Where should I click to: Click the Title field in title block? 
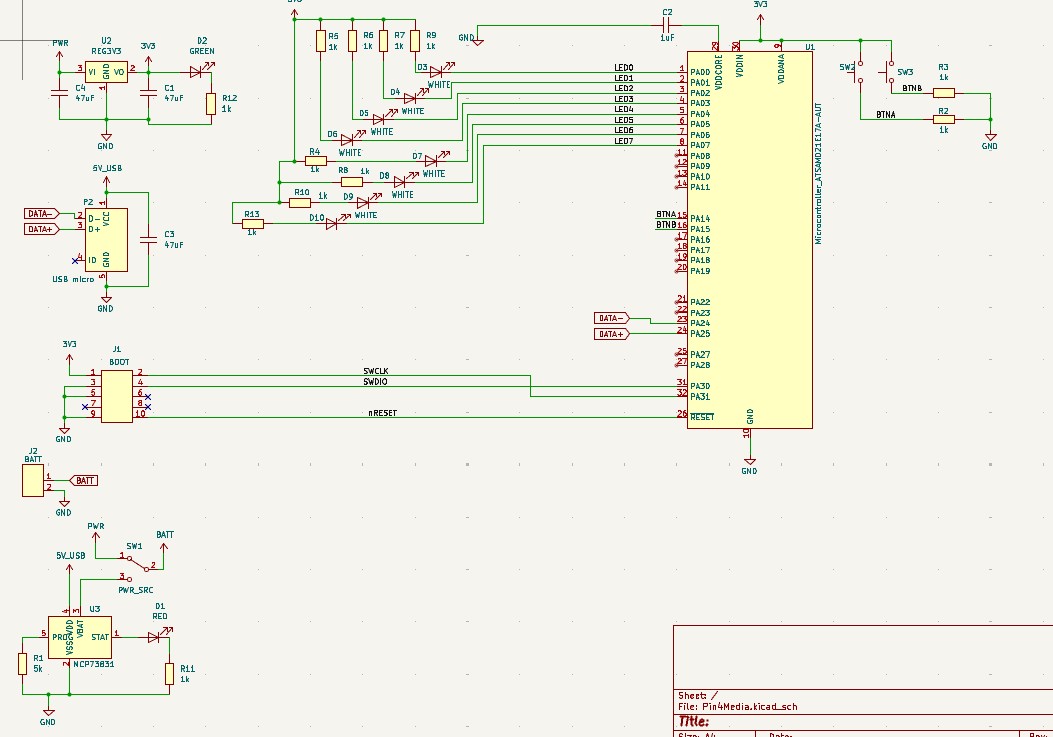coord(695,721)
